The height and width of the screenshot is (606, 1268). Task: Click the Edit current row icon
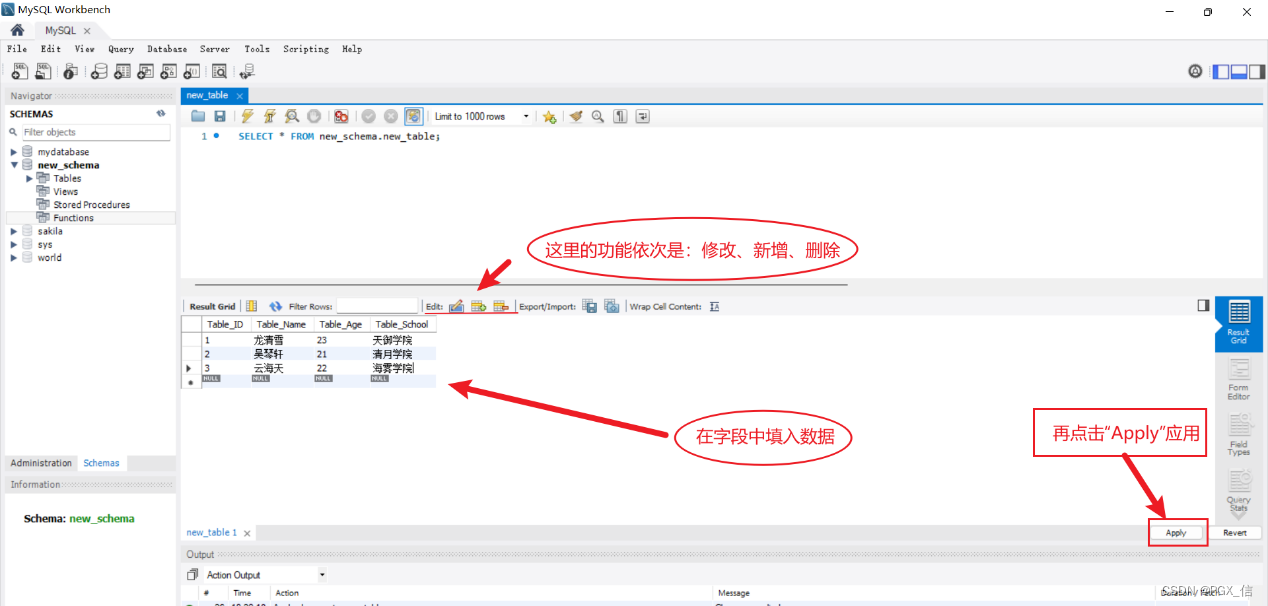click(456, 306)
